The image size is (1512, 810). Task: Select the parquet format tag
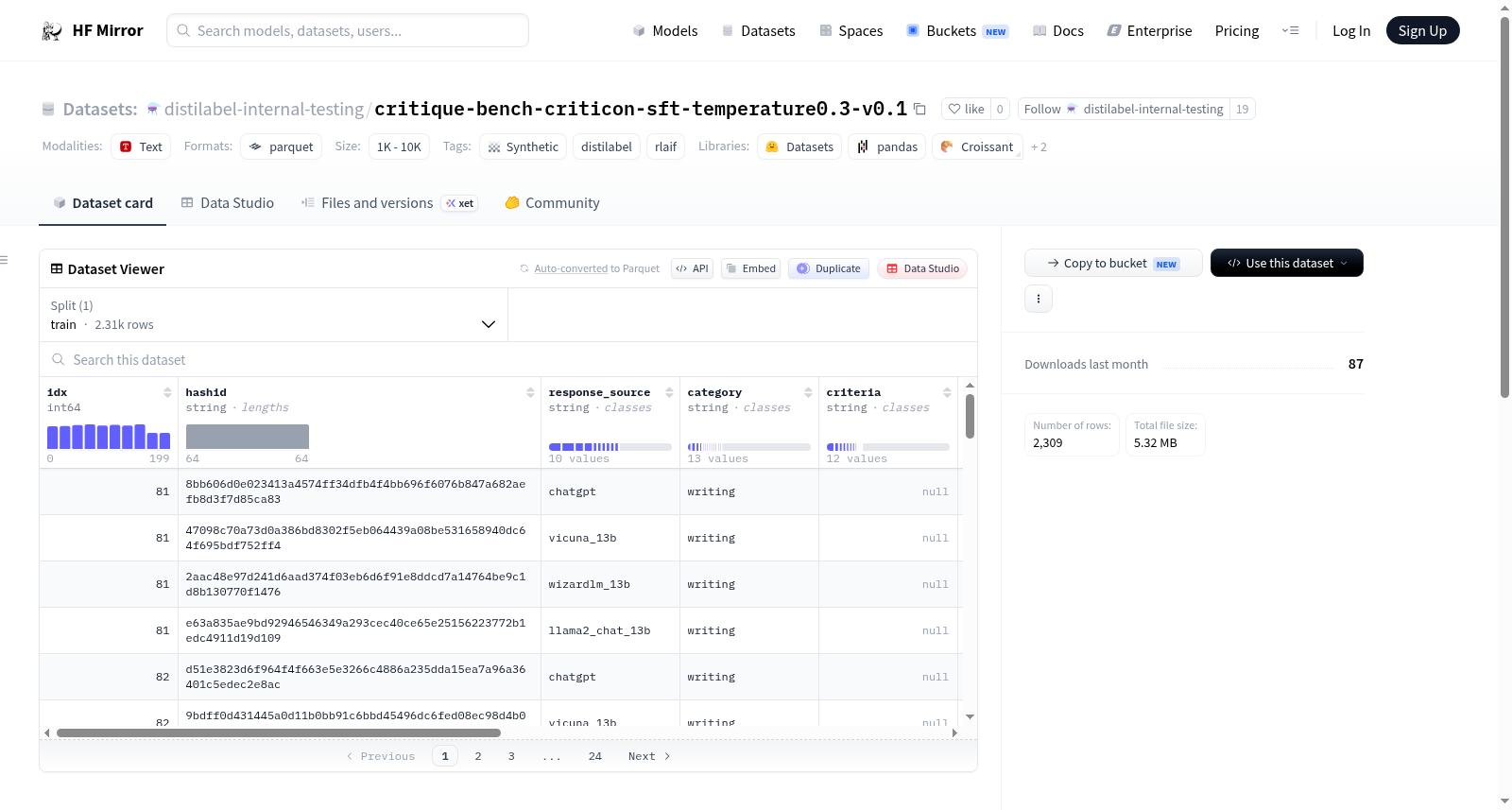coord(282,146)
